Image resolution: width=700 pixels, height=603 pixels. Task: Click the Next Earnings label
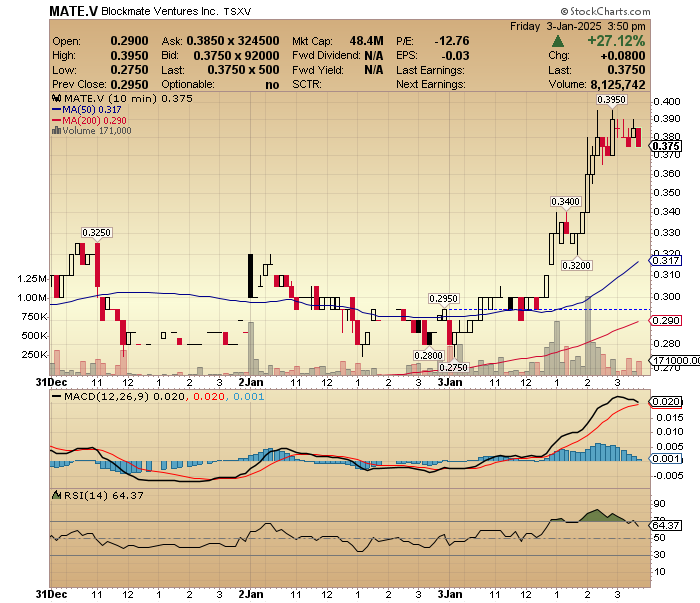[x=431, y=84]
